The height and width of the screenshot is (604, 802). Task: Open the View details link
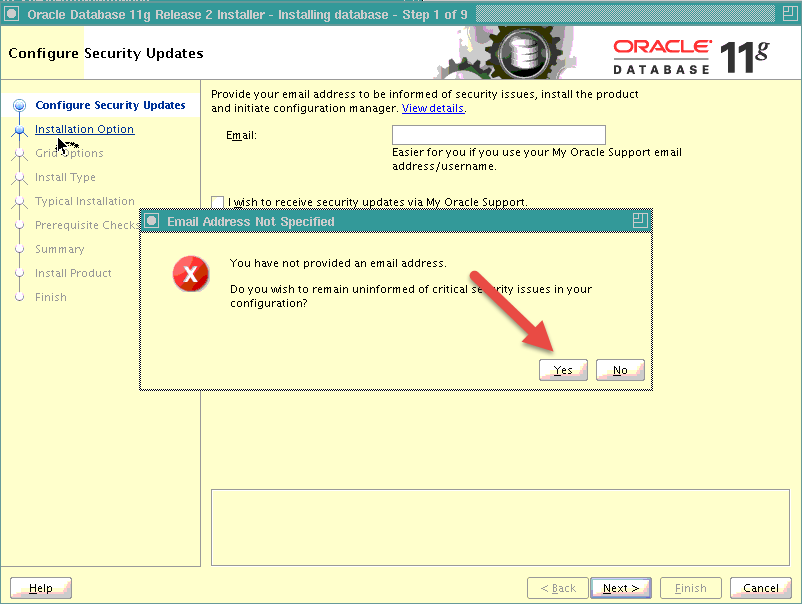(432, 108)
